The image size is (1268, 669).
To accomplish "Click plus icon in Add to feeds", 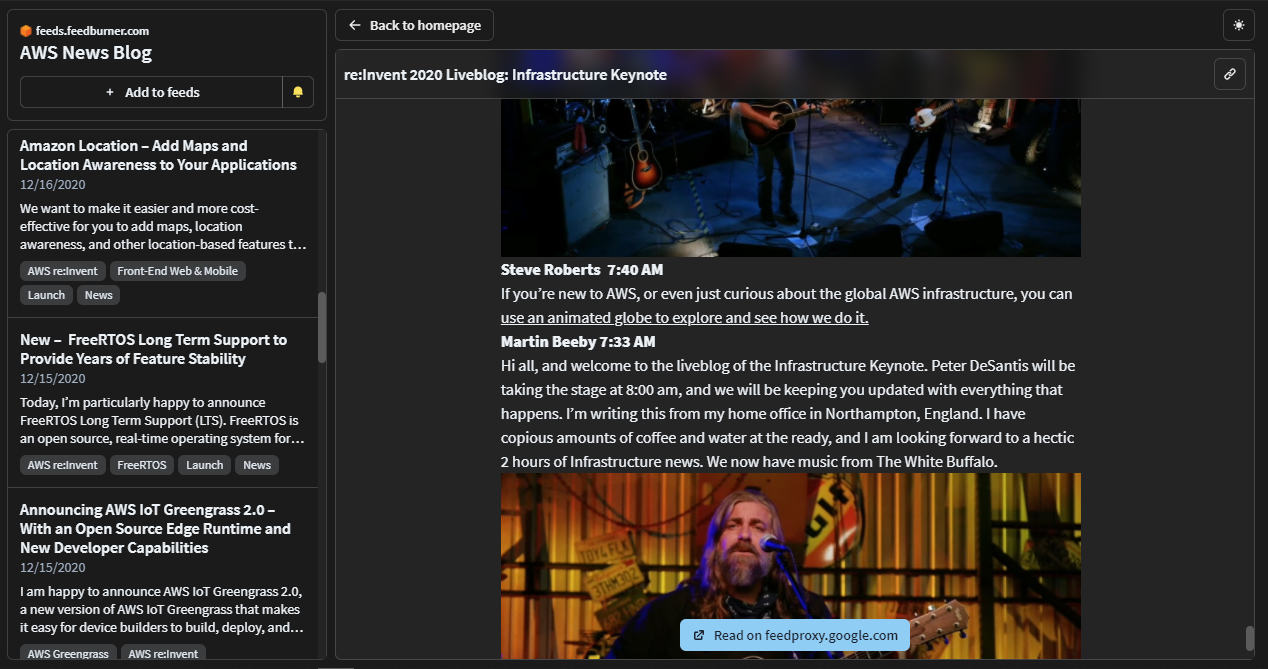I will coord(110,92).
